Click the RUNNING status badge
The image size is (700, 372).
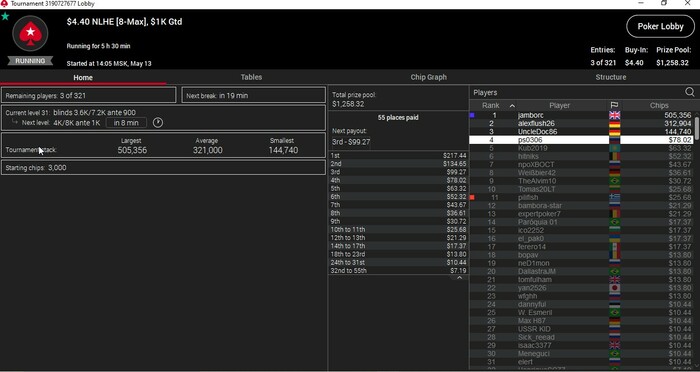[x=30, y=61]
